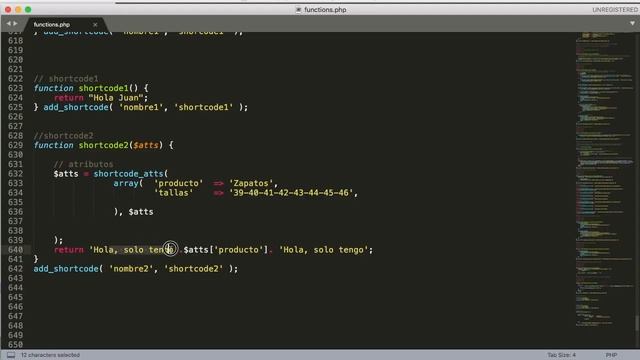The image size is (640, 360).
Task: Click line number 629 in gutter
Action: click(x=16, y=145)
